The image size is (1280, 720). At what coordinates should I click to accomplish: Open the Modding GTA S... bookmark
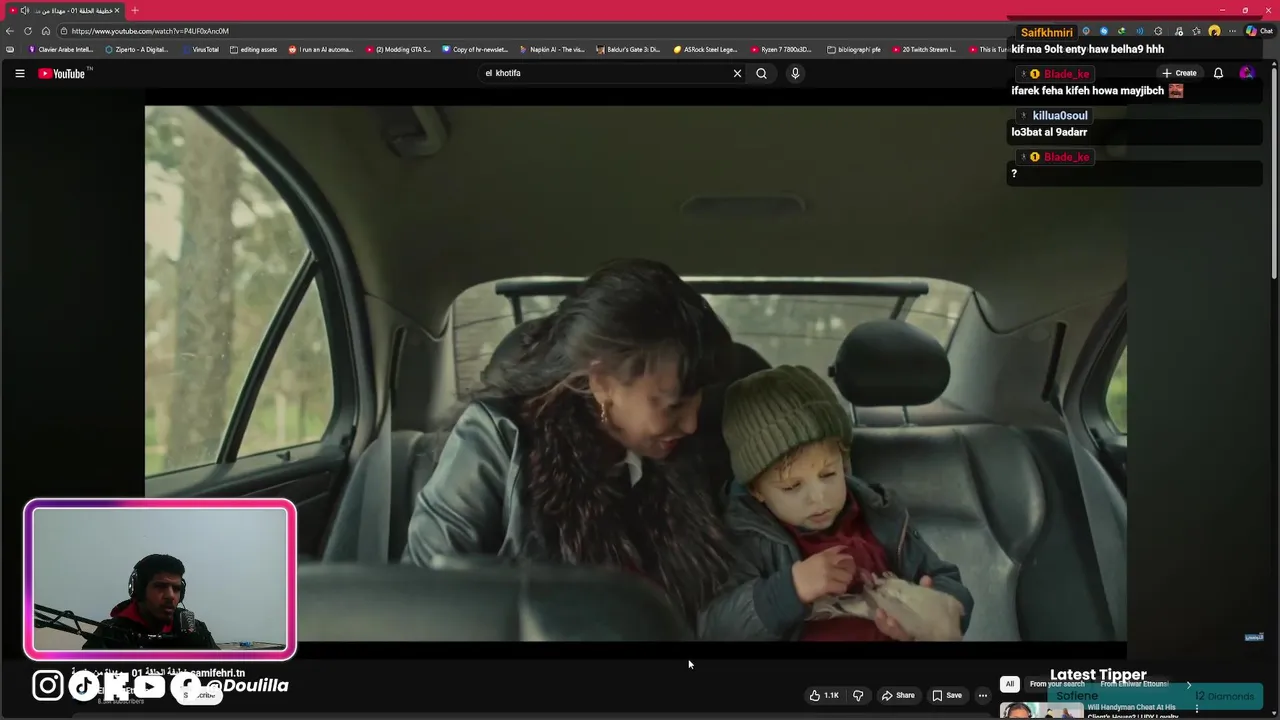tap(398, 49)
